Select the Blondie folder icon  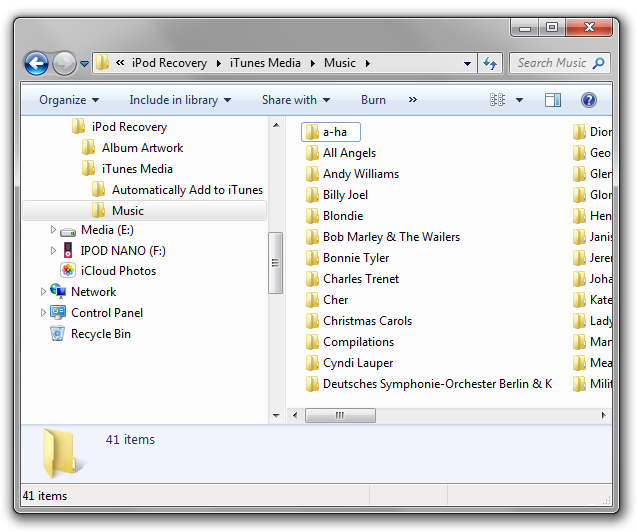[x=312, y=216]
